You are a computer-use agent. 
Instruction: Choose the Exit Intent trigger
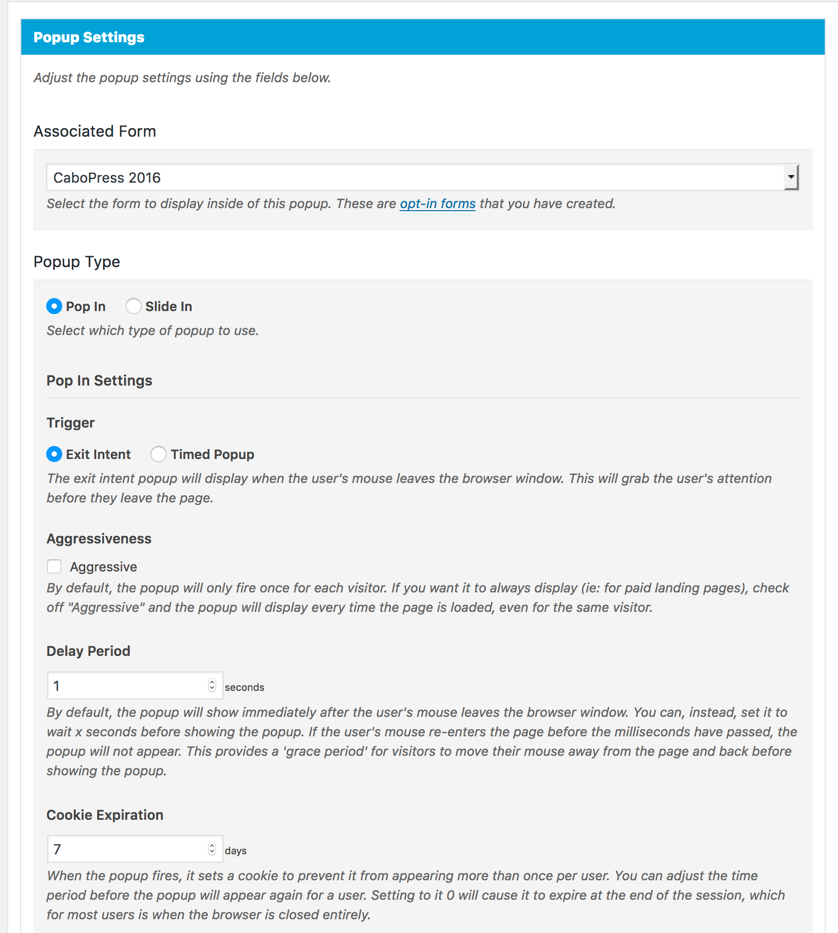54,454
